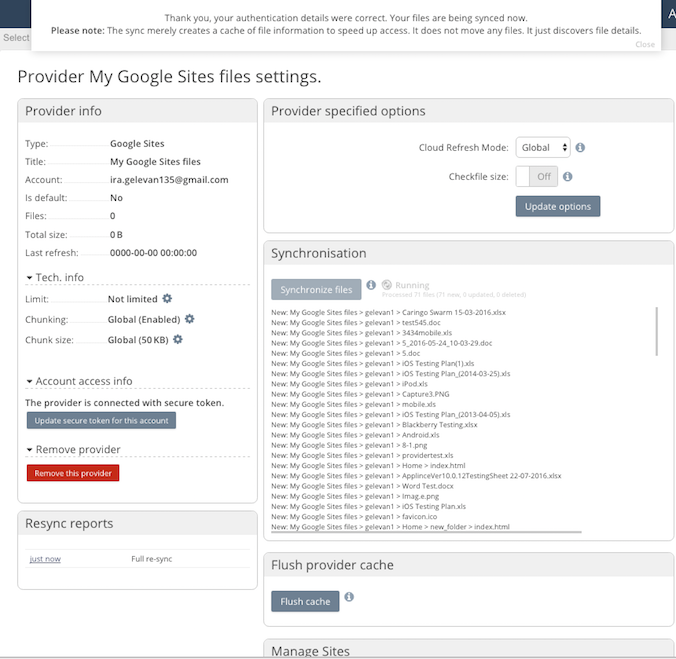Click Update secure token for this account

101,421
